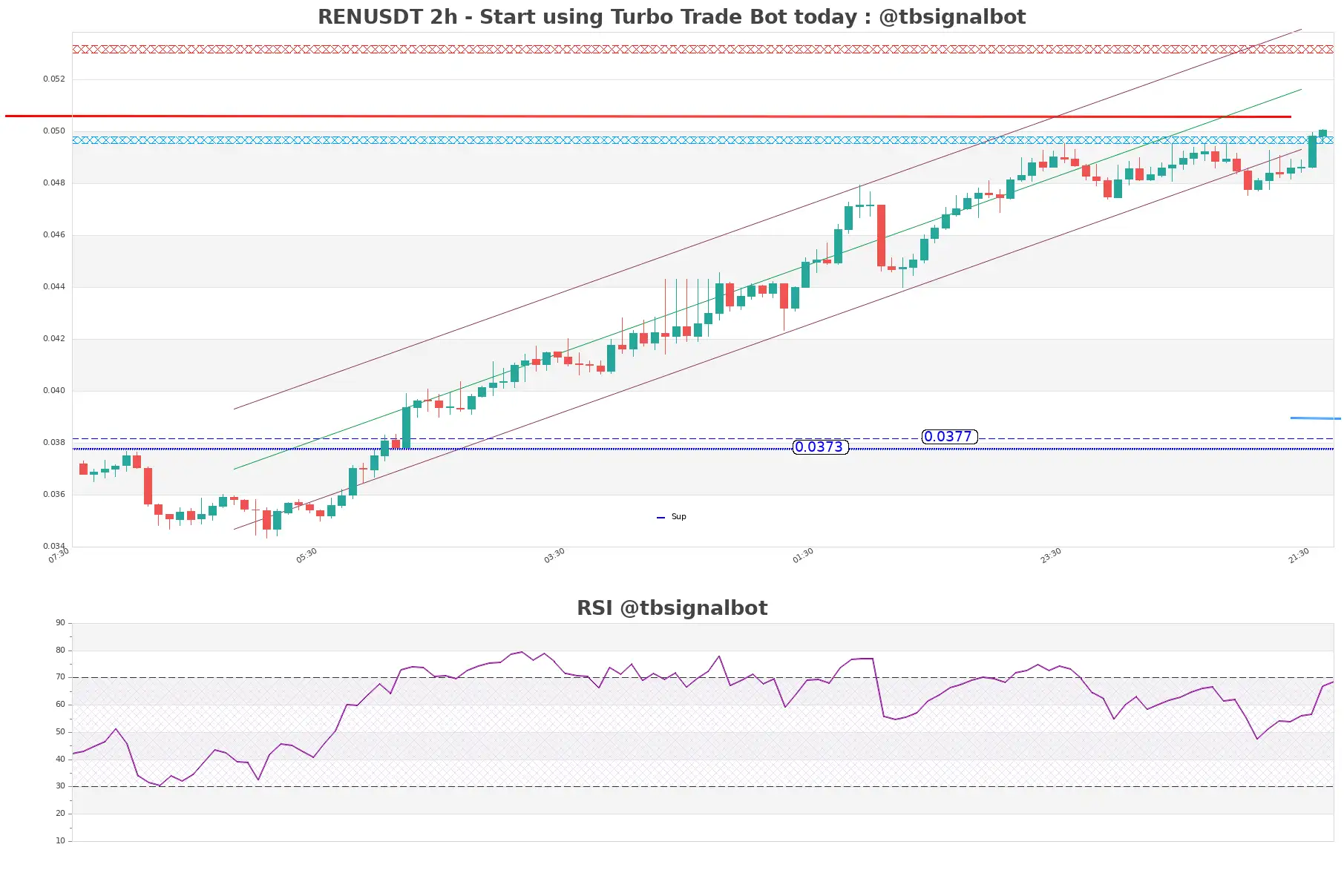Click the 0.0377 support price label
The image size is (1344, 896).
click(949, 436)
